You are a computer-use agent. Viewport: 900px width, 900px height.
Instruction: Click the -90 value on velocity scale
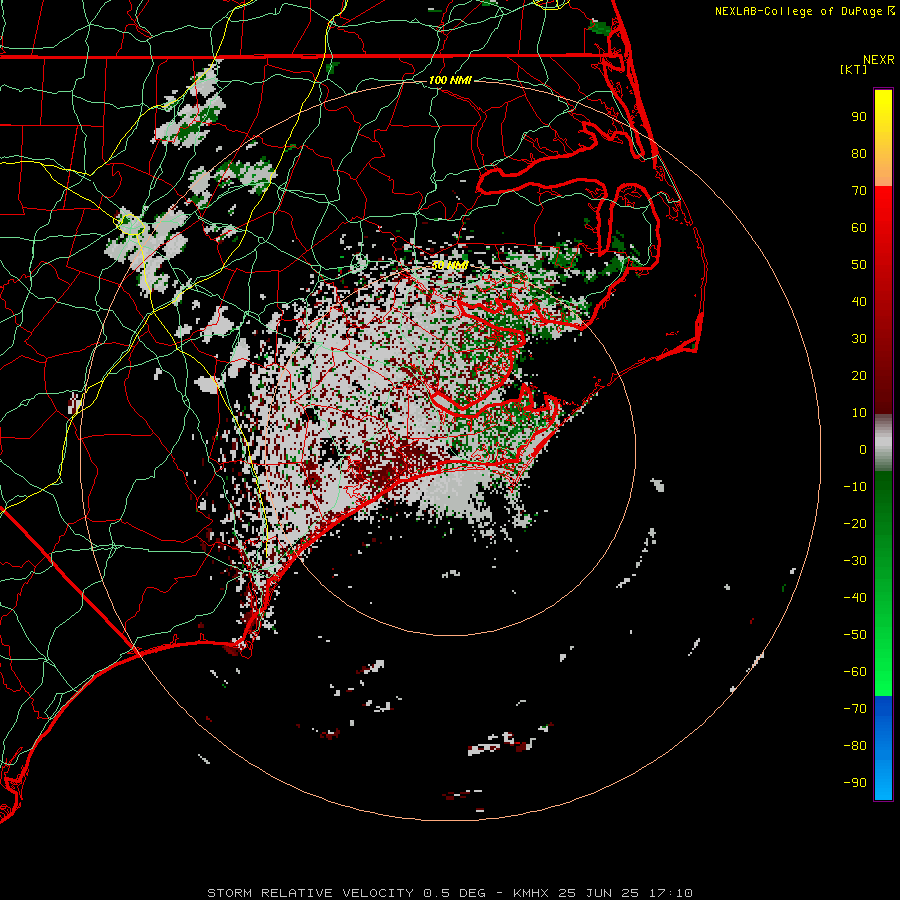coord(855,783)
